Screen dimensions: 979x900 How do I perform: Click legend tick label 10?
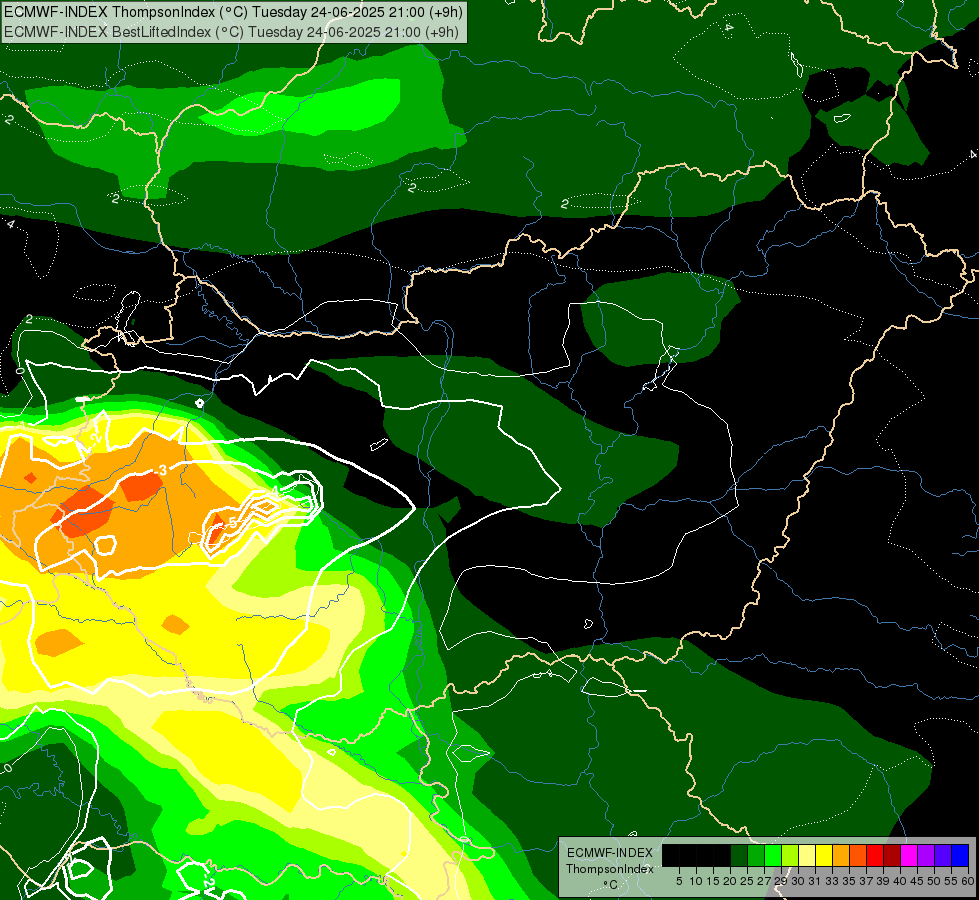pyautogui.click(x=696, y=881)
